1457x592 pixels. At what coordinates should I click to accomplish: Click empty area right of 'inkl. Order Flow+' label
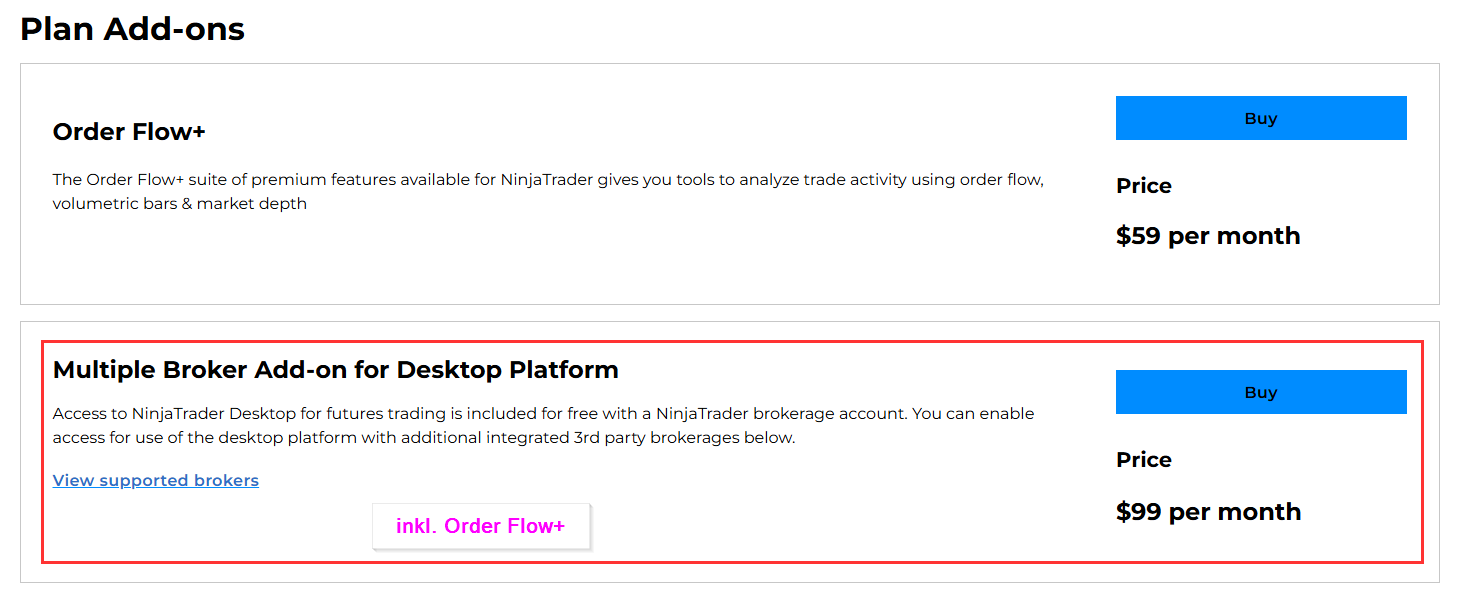tap(800, 526)
